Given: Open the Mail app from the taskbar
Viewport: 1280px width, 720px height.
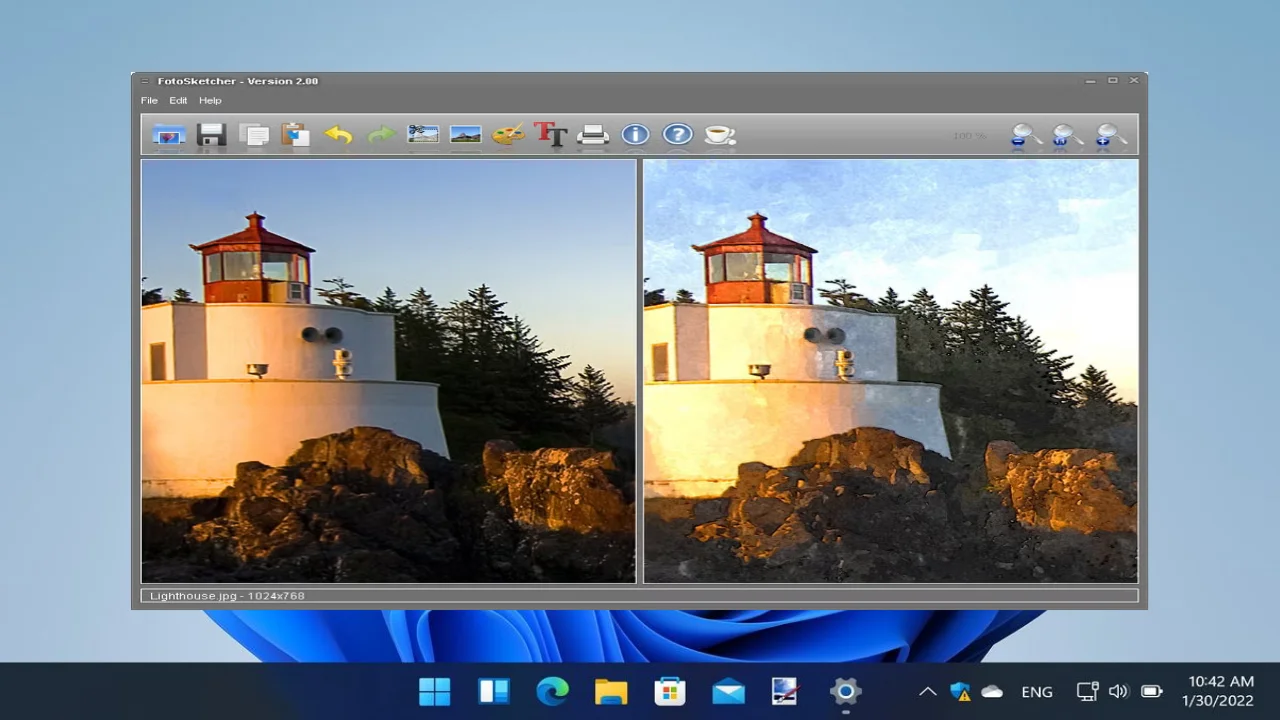Looking at the screenshot, I should (728, 691).
